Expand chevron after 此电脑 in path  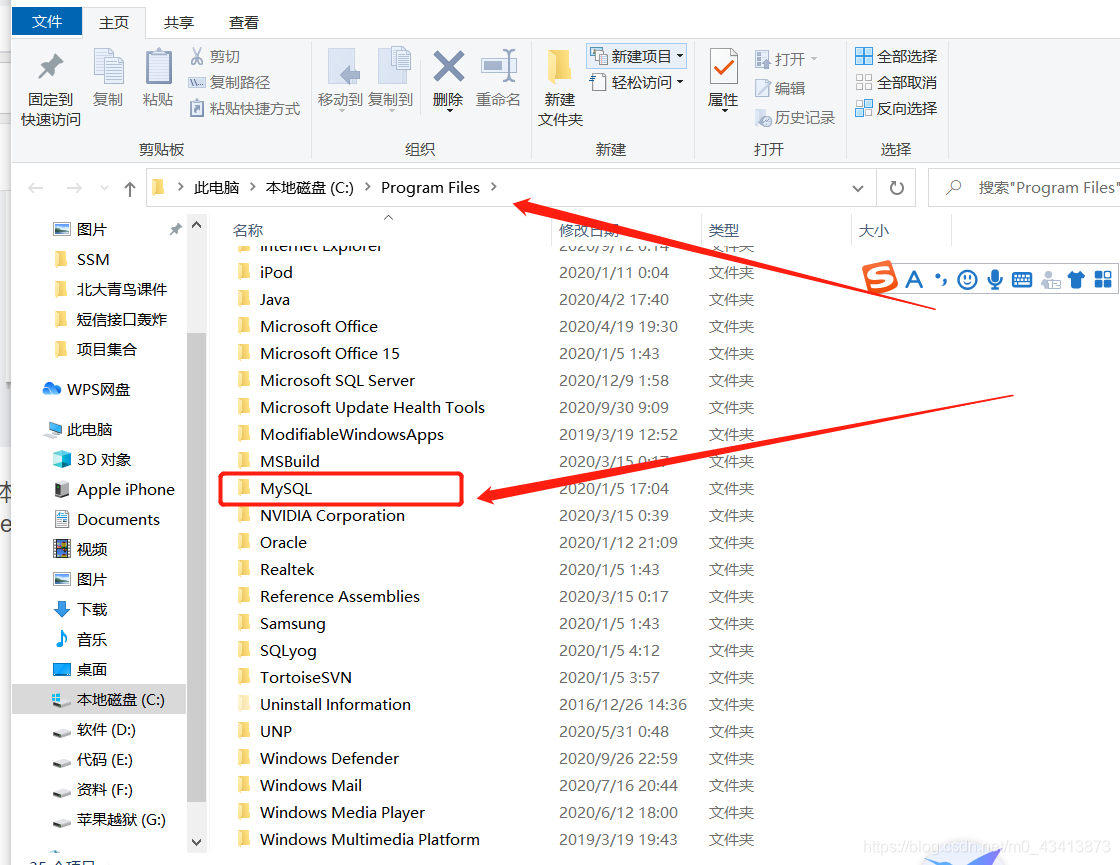(252, 187)
